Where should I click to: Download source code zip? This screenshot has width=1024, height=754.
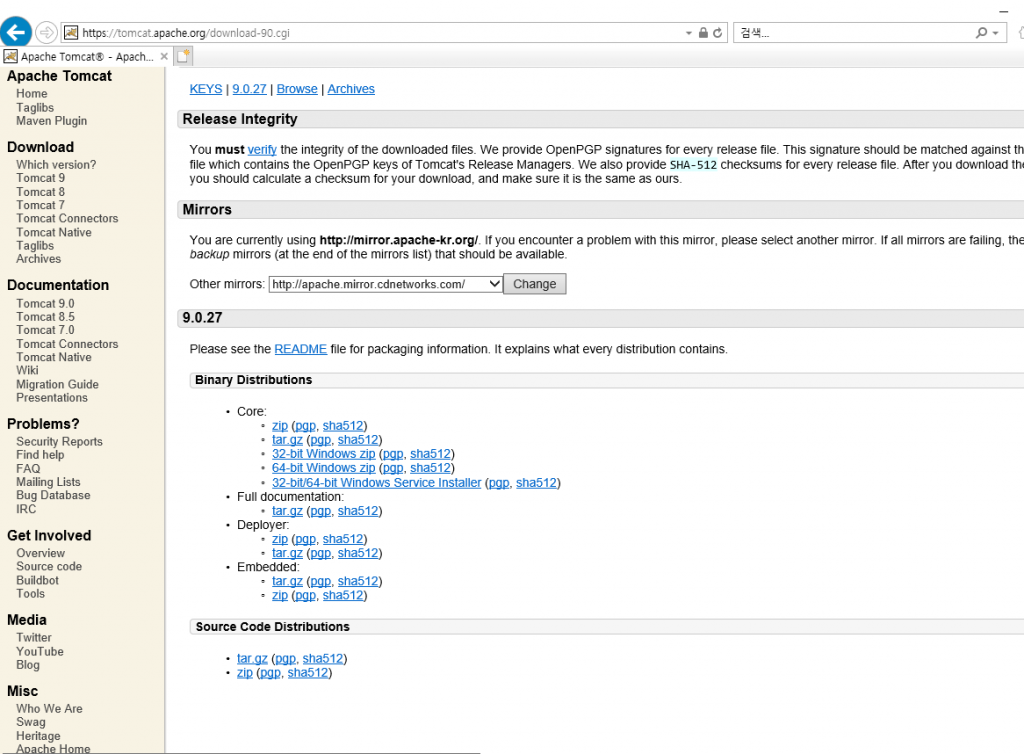pyautogui.click(x=245, y=672)
